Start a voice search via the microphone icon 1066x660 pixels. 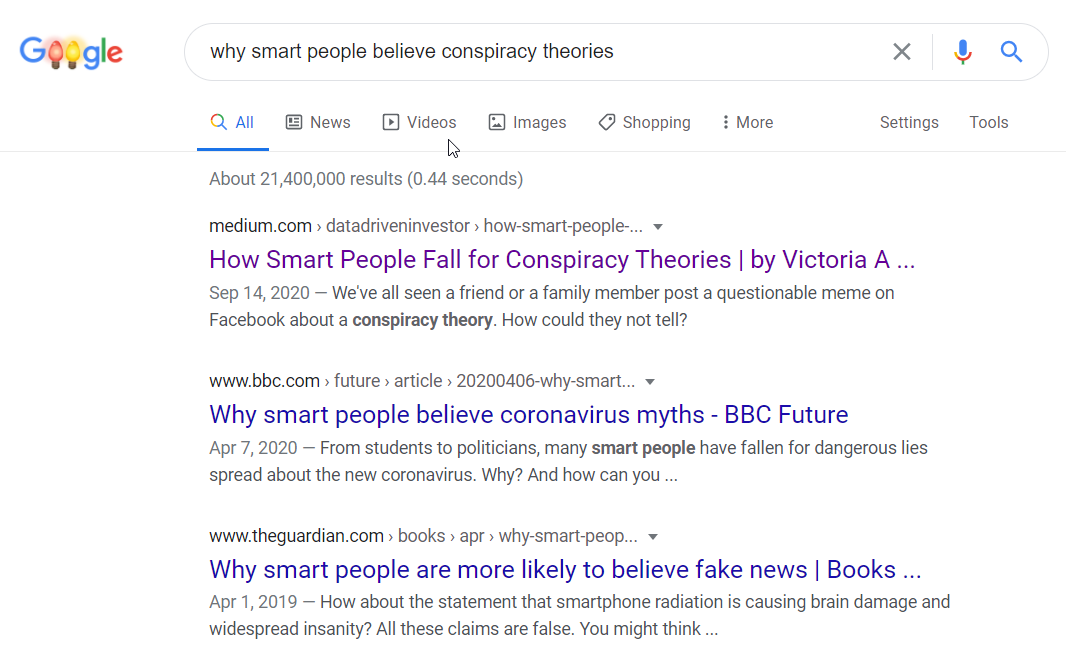pos(961,51)
